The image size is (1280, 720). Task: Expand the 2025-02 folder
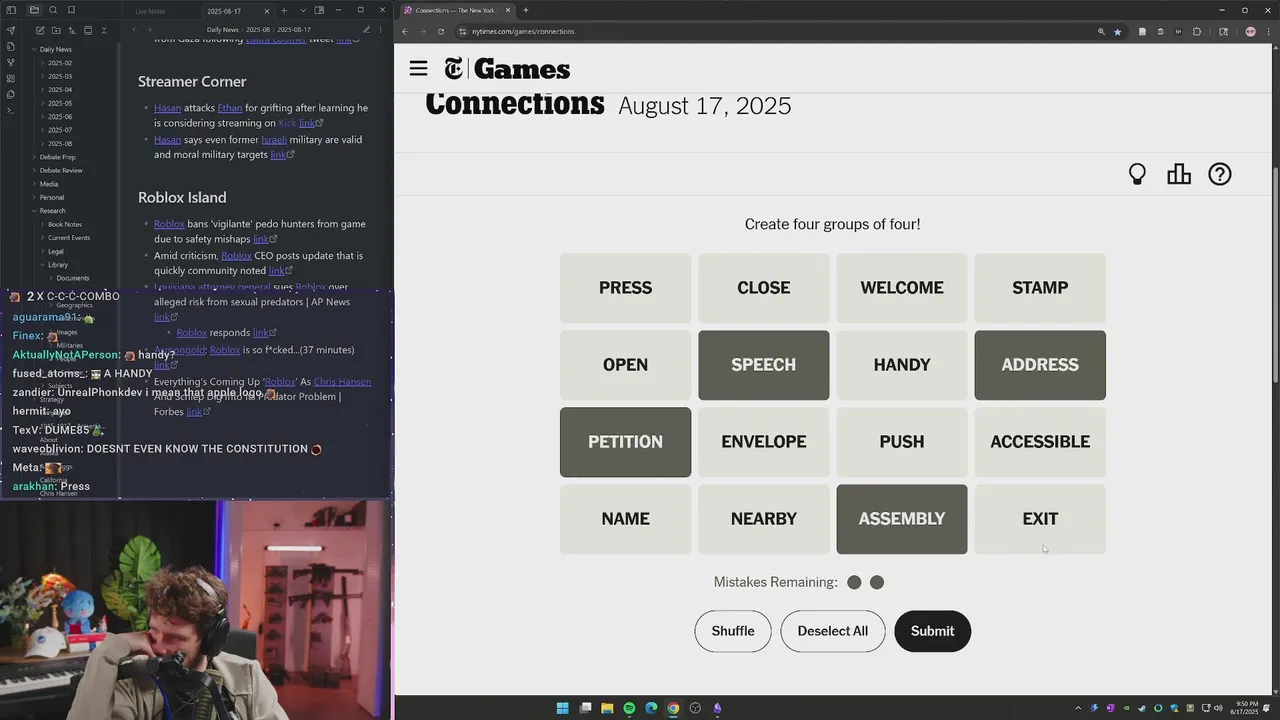pyautogui.click(x=60, y=63)
